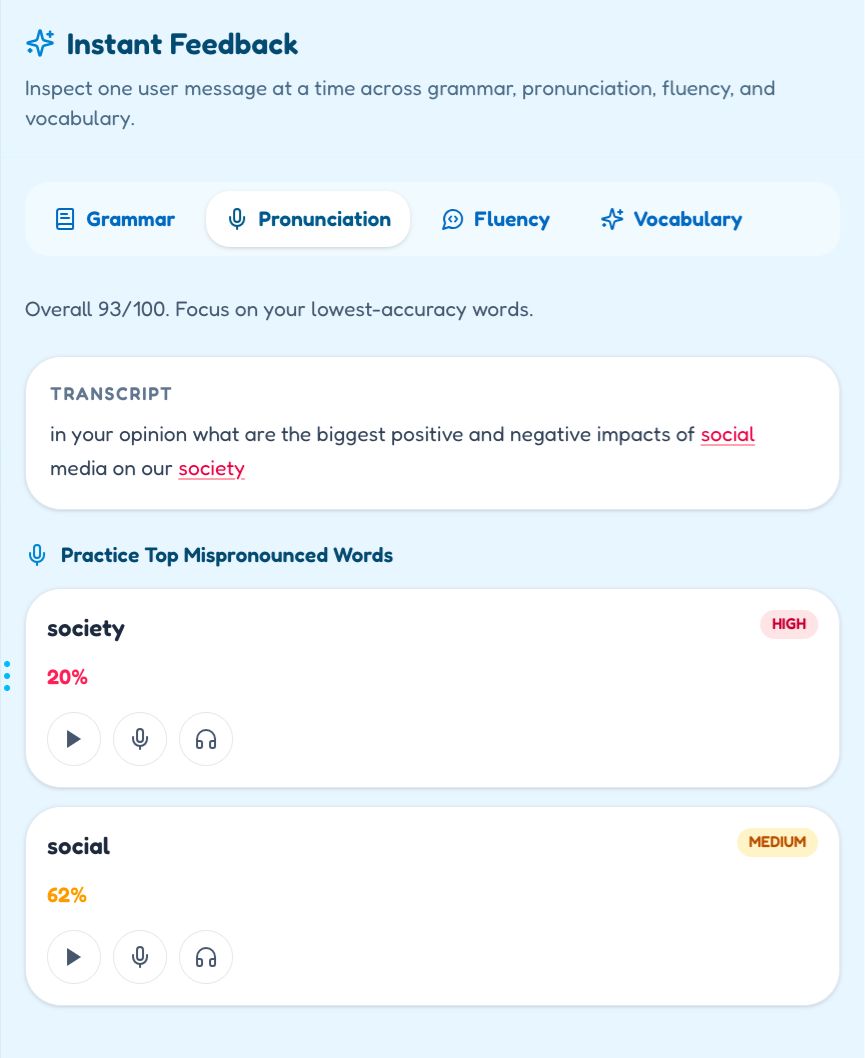Switch to the Grammar tab
Image resolution: width=865 pixels, height=1058 pixels.
tap(115, 219)
